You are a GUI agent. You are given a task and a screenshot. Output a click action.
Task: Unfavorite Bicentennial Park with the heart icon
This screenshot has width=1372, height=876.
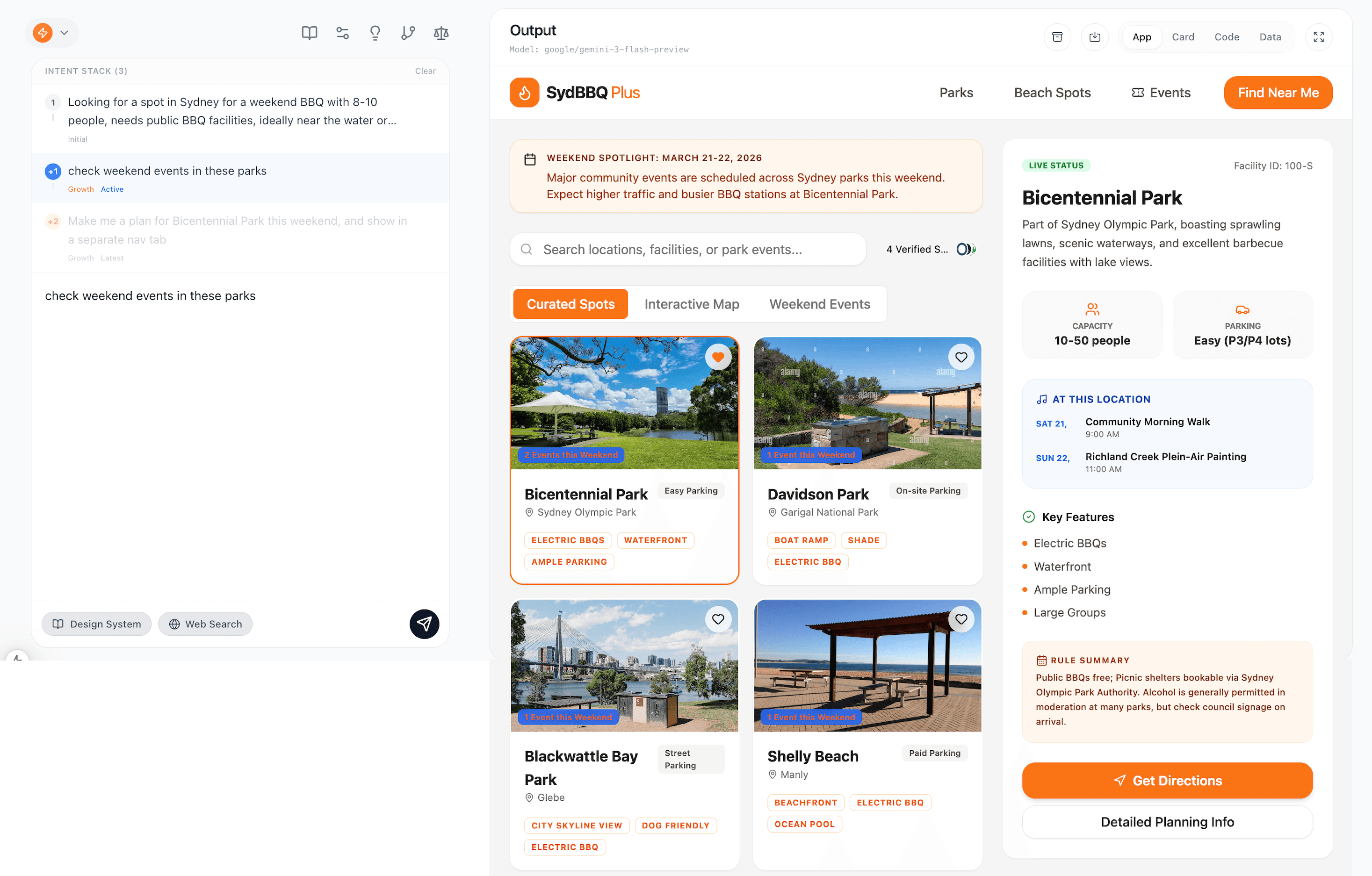coord(718,357)
